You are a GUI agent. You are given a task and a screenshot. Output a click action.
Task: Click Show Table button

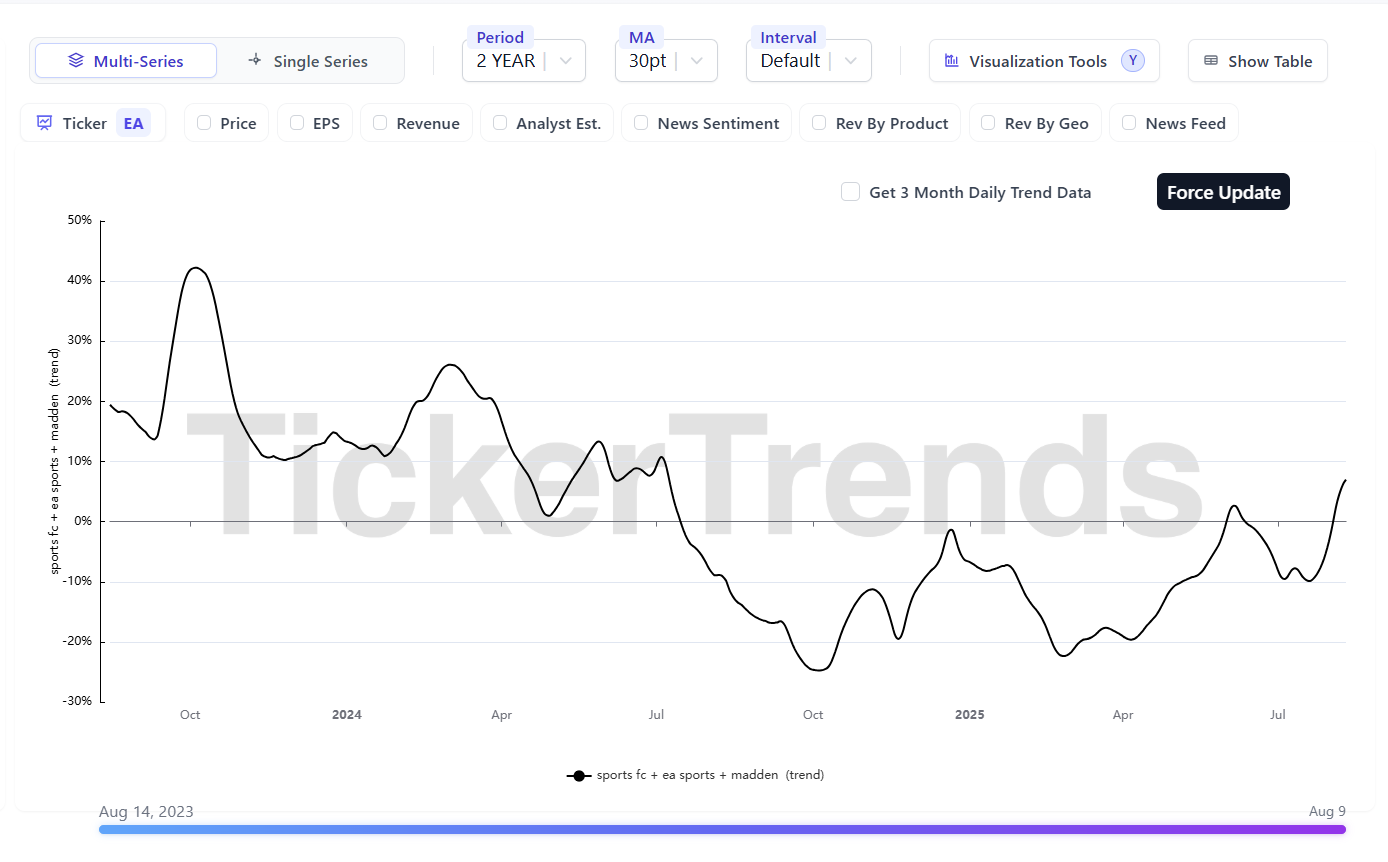pos(1258,61)
